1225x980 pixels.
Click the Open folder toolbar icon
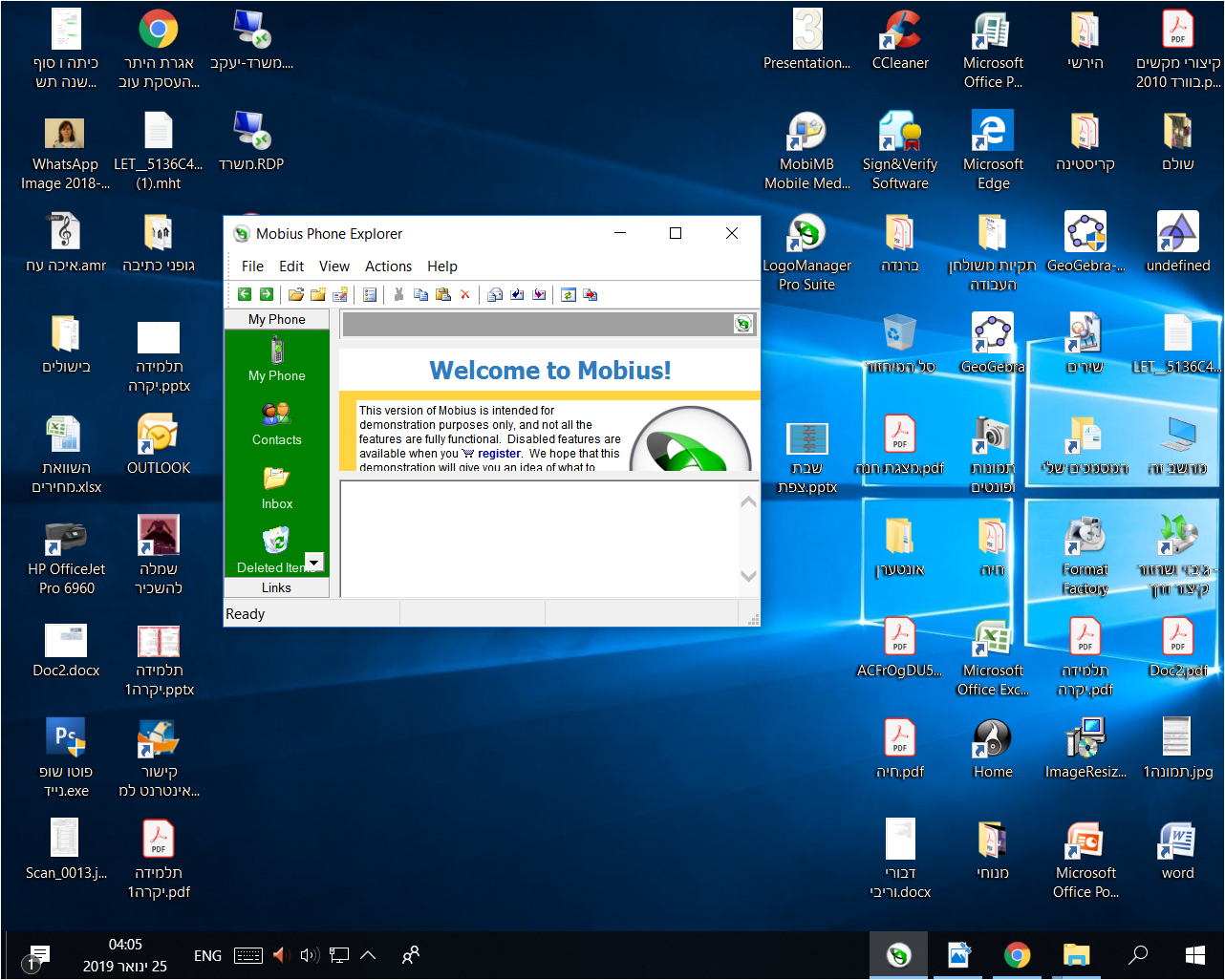pos(296,294)
